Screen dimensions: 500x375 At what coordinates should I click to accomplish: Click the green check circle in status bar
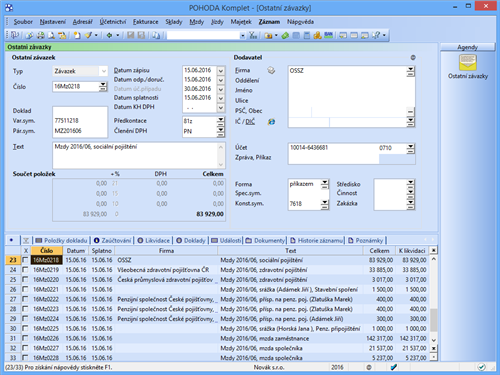point(481,367)
